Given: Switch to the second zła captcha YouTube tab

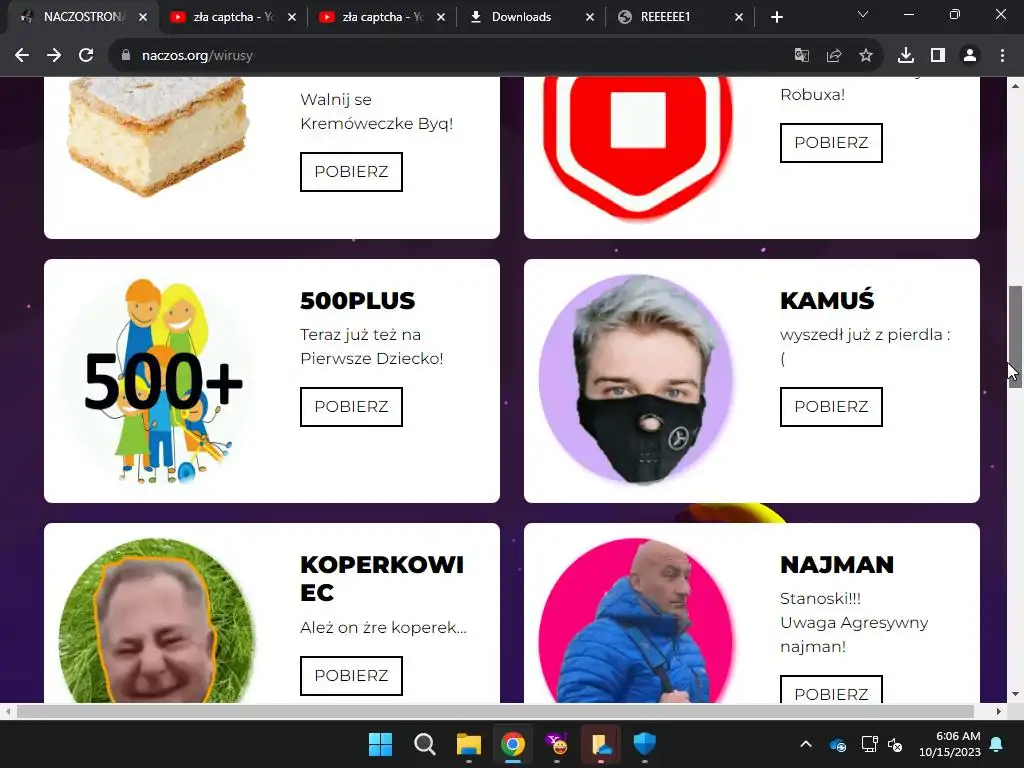Looking at the screenshot, I should coord(381,17).
